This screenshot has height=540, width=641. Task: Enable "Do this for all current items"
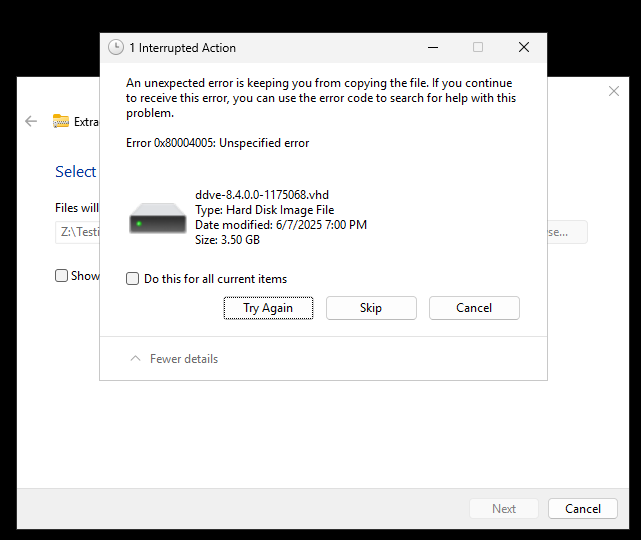[x=133, y=279]
